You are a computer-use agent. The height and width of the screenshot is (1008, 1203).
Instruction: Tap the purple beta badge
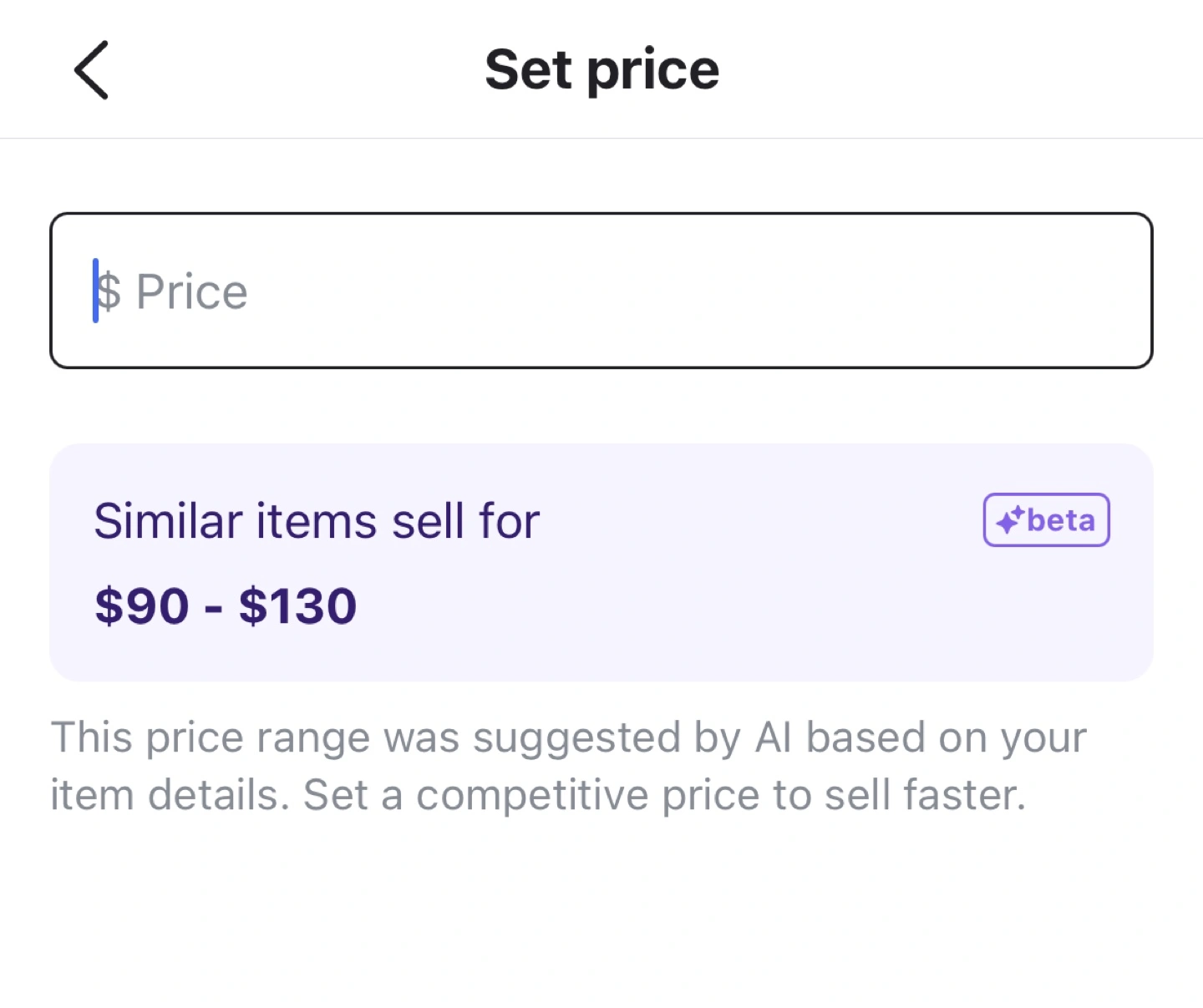point(1046,519)
